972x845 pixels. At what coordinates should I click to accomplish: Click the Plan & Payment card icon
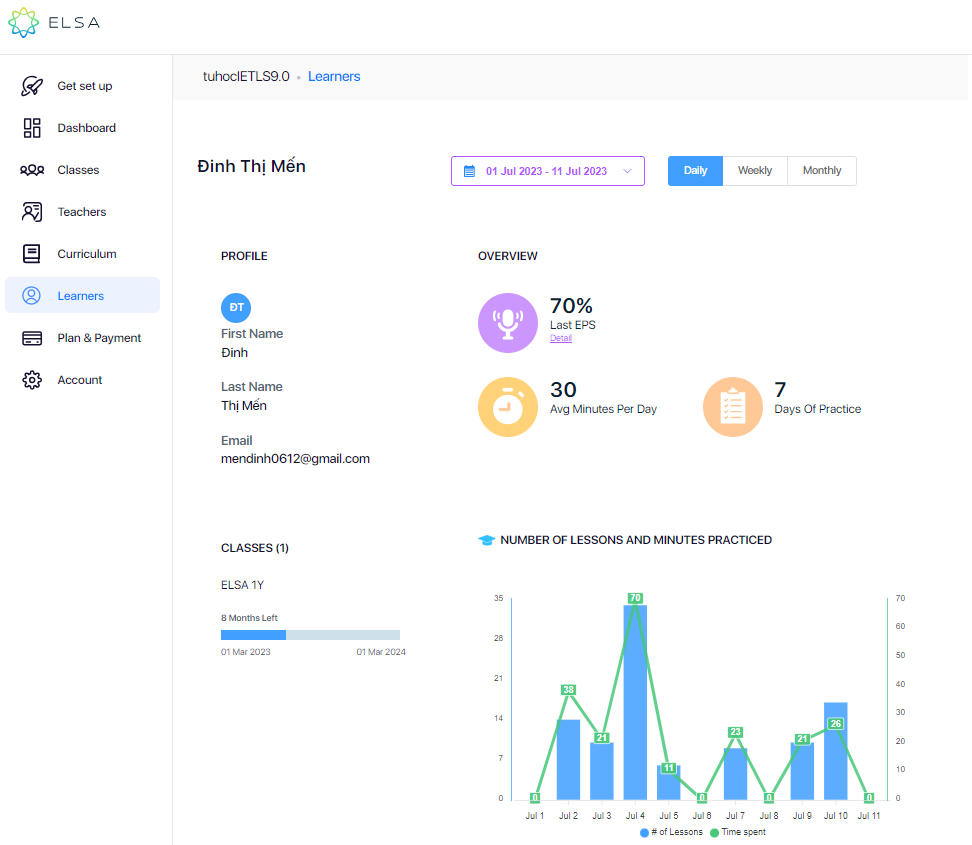tap(32, 338)
